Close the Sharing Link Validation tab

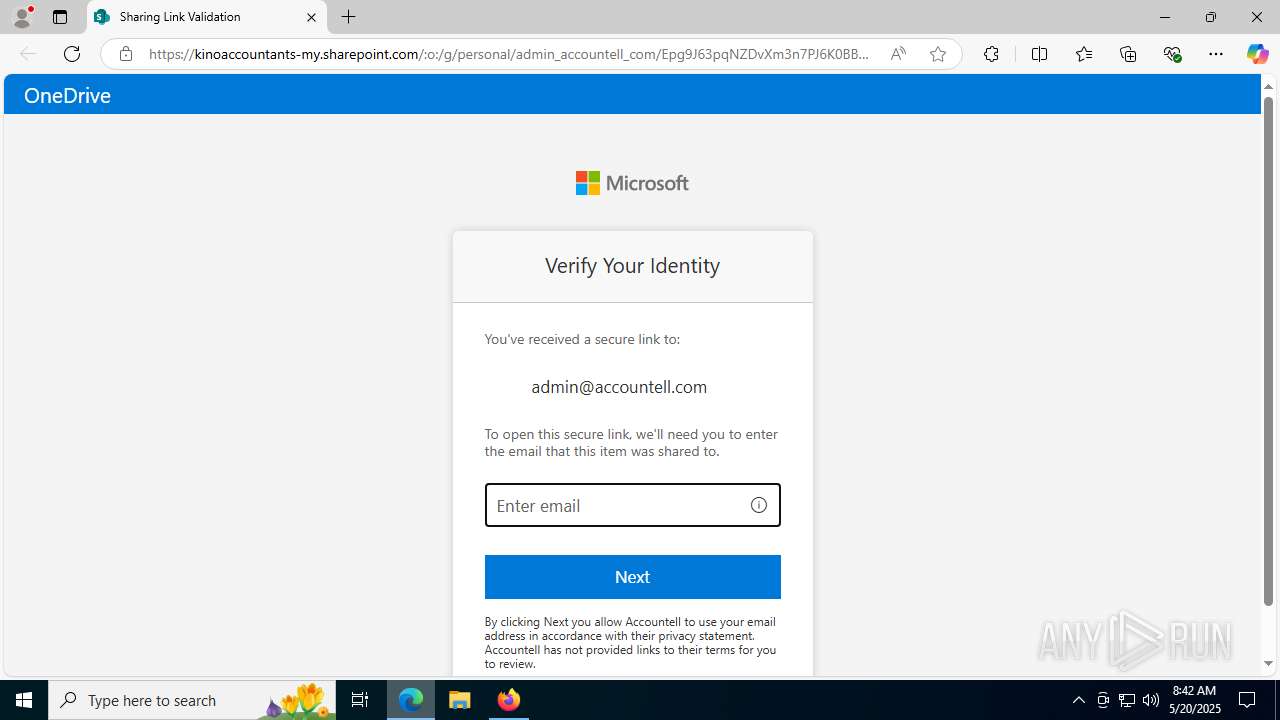coord(311,17)
